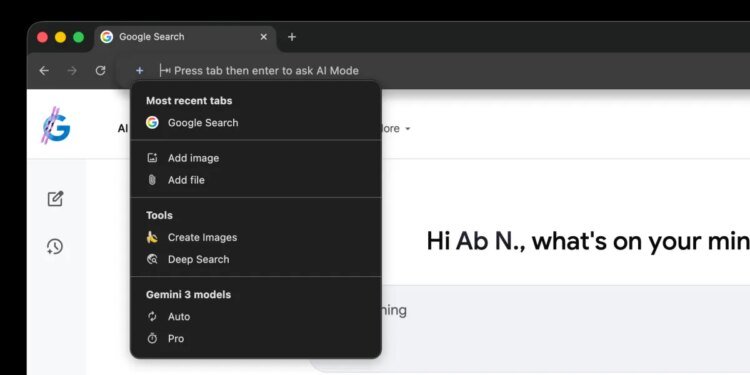Click the forward navigation arrow

[72, 71]
